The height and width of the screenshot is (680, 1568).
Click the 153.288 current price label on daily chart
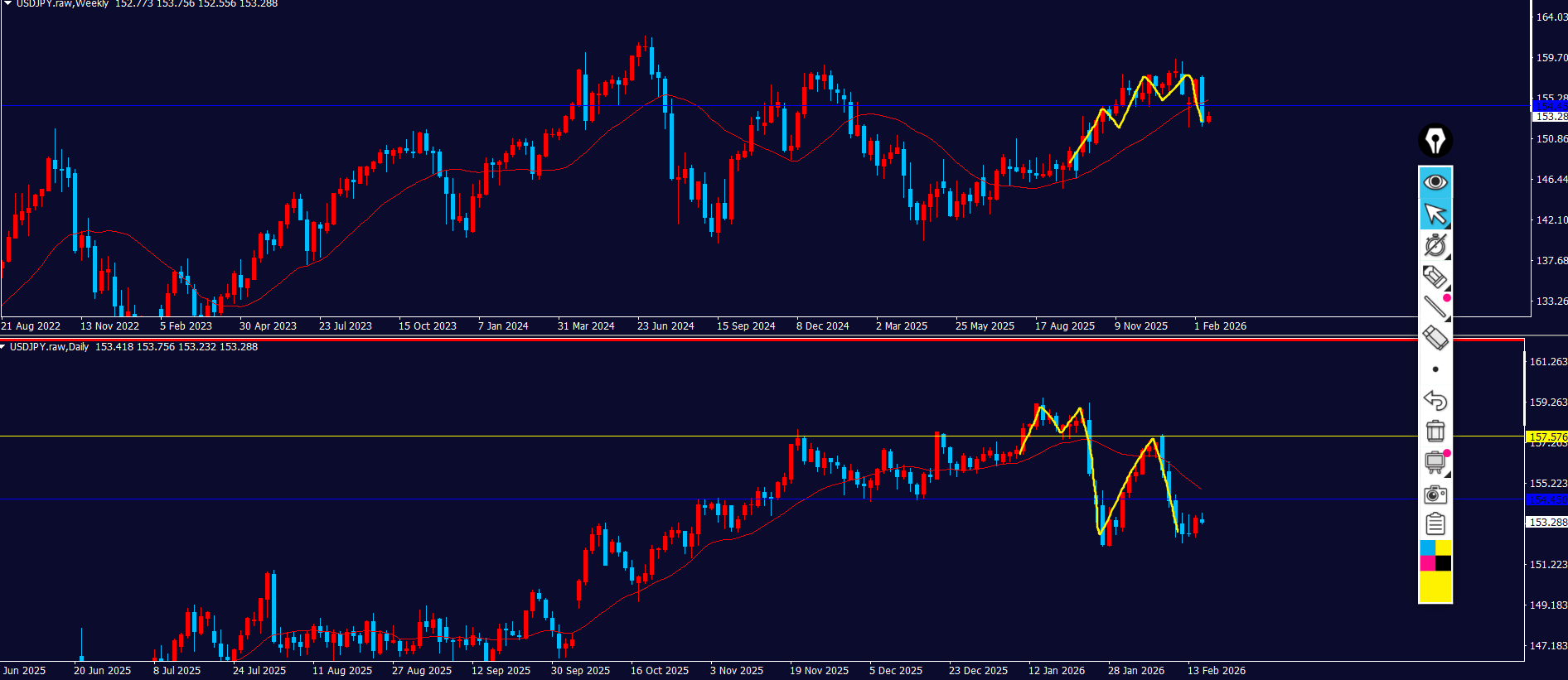point(1546,523)
